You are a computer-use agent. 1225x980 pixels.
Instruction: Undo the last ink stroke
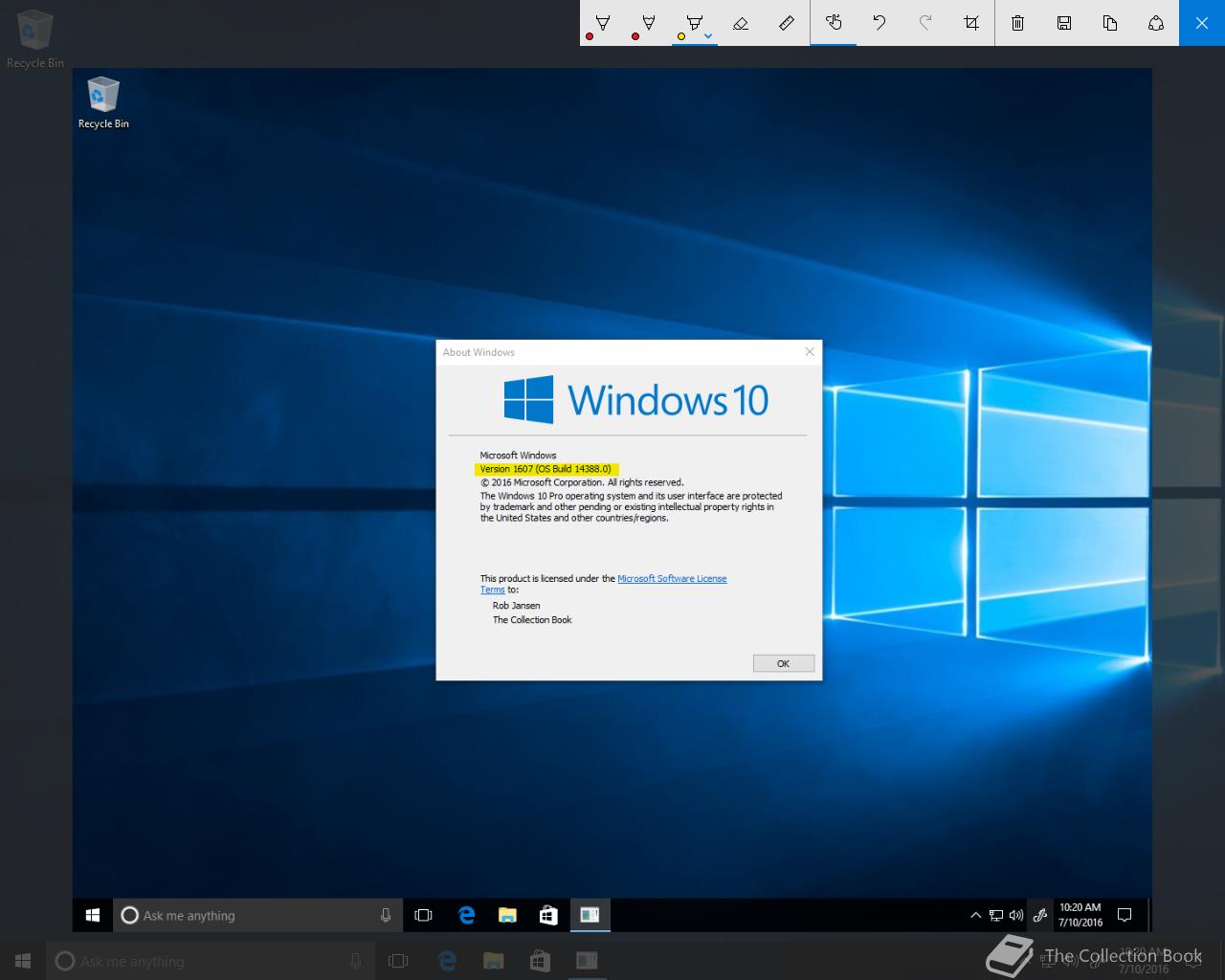click(880, 23)
